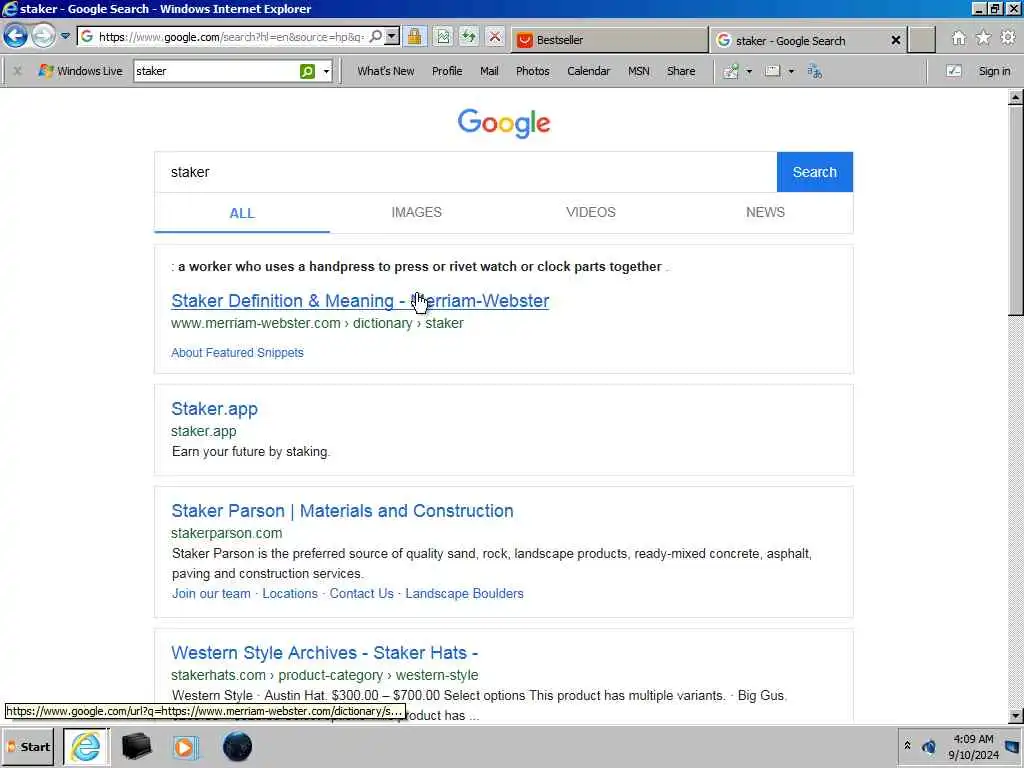
Task: Open Staker Parson Materials and Construction link
Action: click(342, 511)
